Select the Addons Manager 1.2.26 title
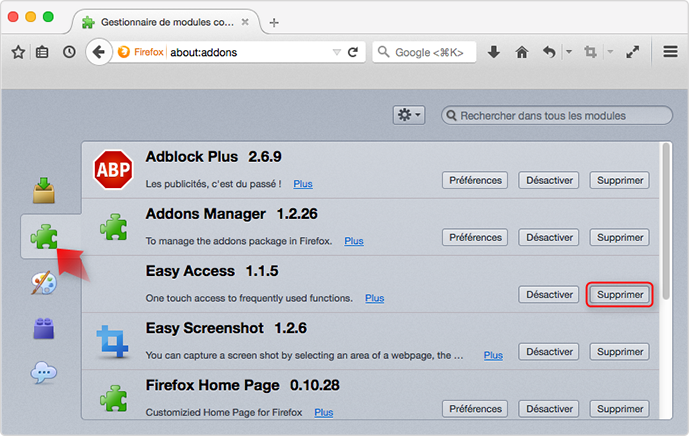The height and width of the screenshot is (436, 689). (x=232, y=214)
